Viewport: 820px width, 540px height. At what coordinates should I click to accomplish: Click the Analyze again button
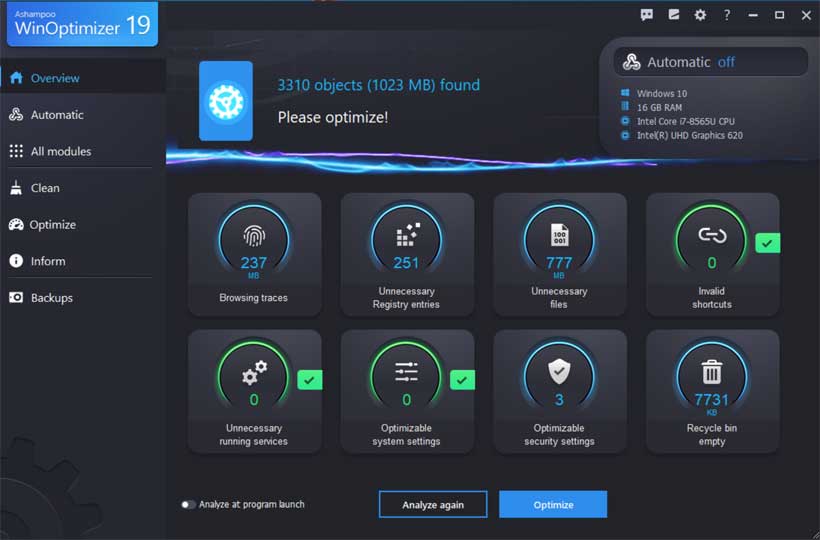[x=433, y=504]
